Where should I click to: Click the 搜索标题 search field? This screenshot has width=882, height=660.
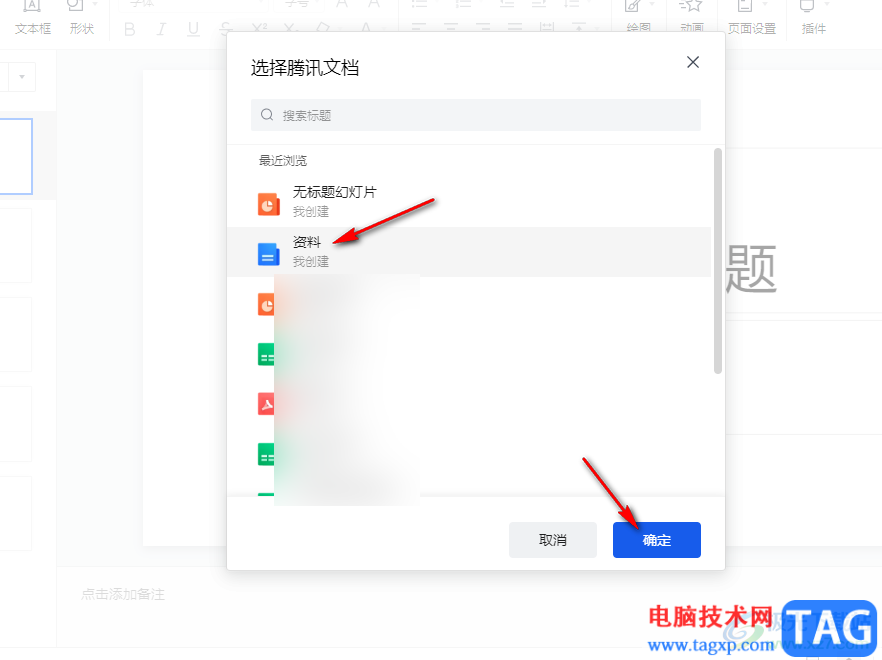475,115
